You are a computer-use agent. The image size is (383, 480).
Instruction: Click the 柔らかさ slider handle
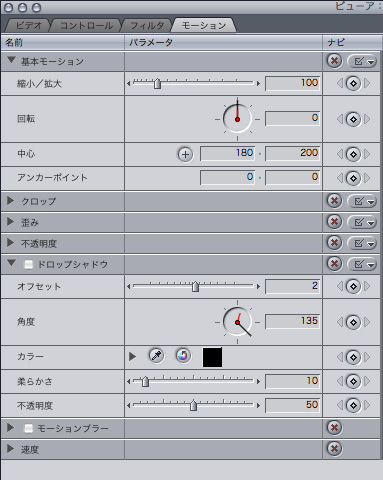click(145, 381)
